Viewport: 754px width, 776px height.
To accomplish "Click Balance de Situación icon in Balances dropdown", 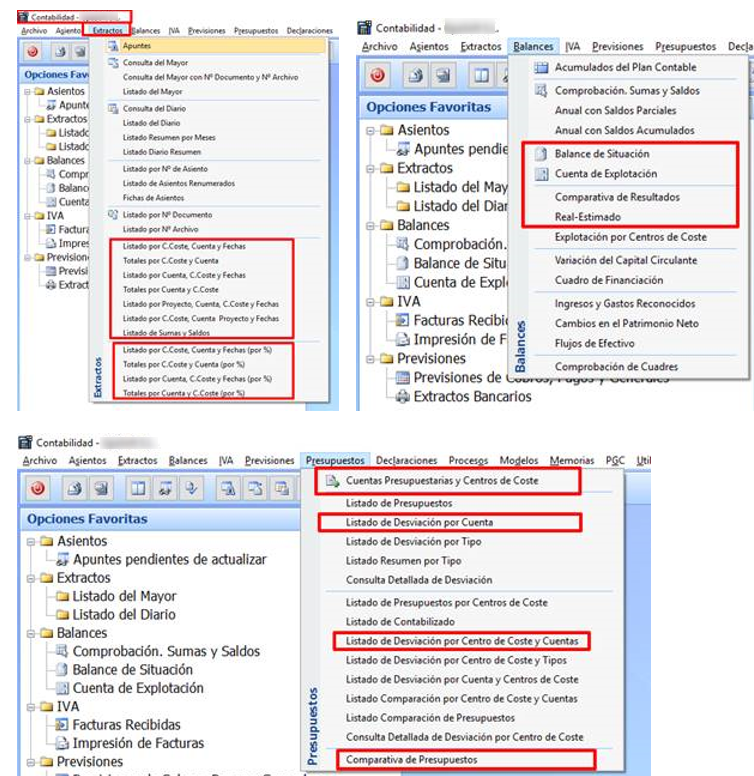I will pos(541,155).
